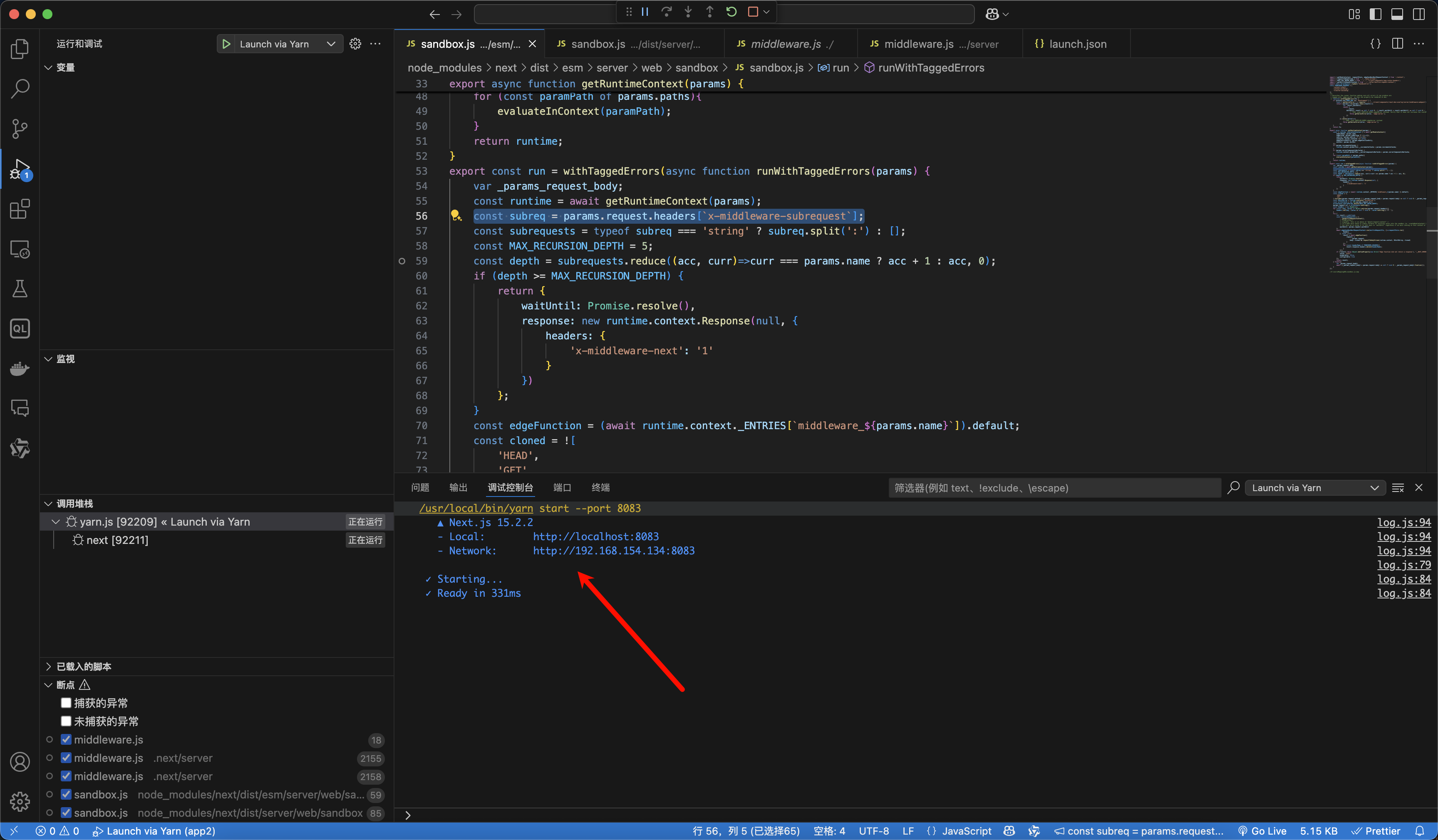Go back in navigation history
This screenshot has height=840, width=1438.
pyautogui.click(x=435, y=14)
